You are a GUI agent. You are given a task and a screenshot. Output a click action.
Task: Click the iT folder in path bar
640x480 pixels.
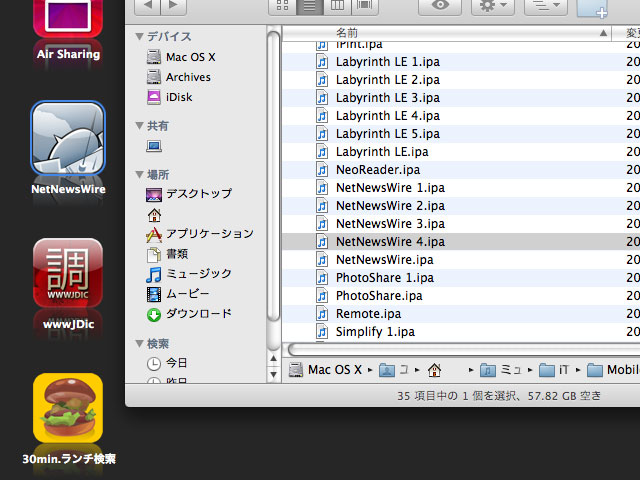[554, 370]
